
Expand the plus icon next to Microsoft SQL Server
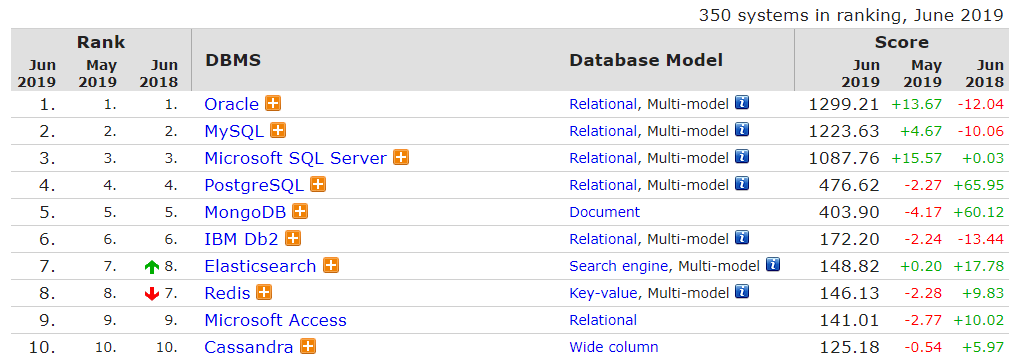(401, 157)
